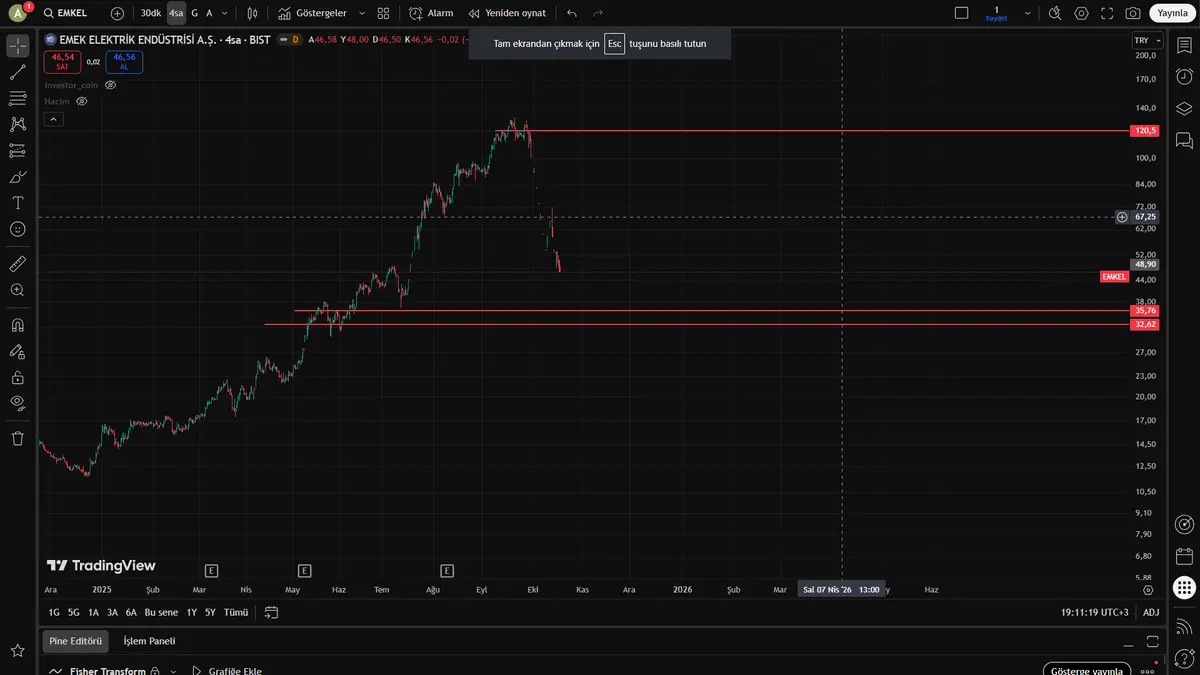Toggle hide all drawings eye icon

(18, 402)
